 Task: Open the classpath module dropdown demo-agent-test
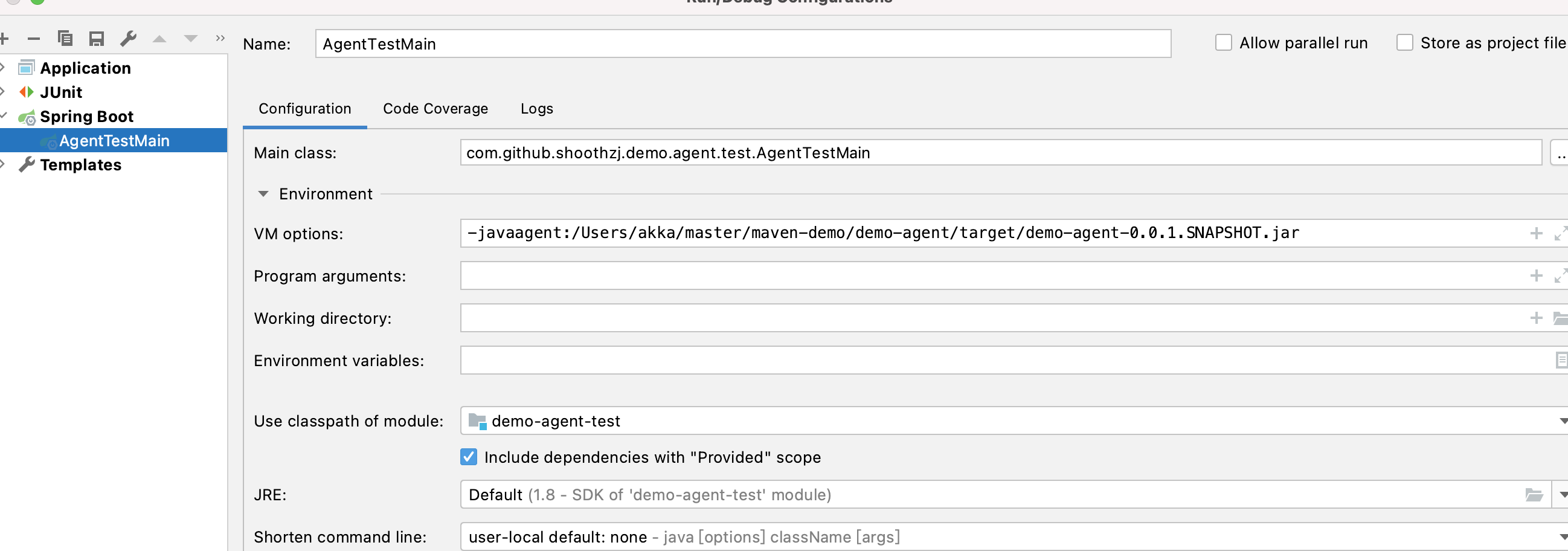pyautogui.click(x=1562, y=421)
